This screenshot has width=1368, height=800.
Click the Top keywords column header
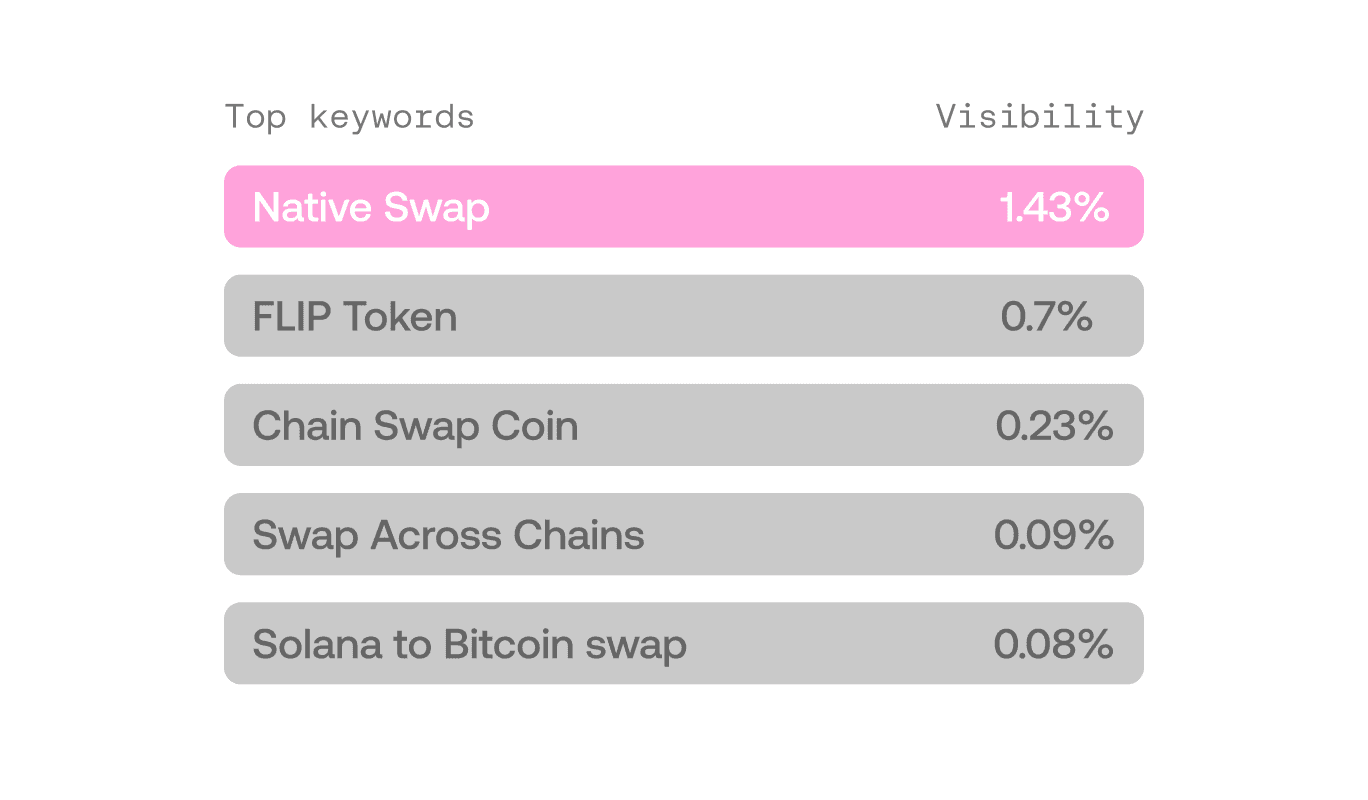point(349,117)
